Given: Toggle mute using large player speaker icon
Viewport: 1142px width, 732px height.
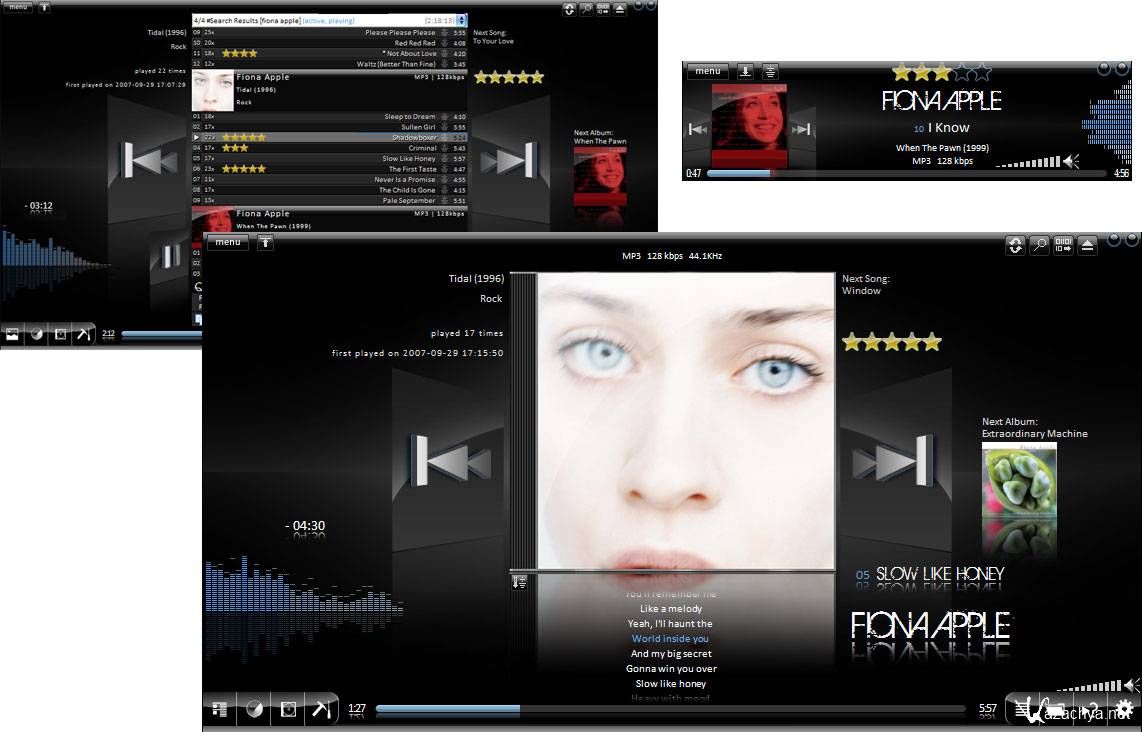Looking at the screenshot, I should point(1130,685).
